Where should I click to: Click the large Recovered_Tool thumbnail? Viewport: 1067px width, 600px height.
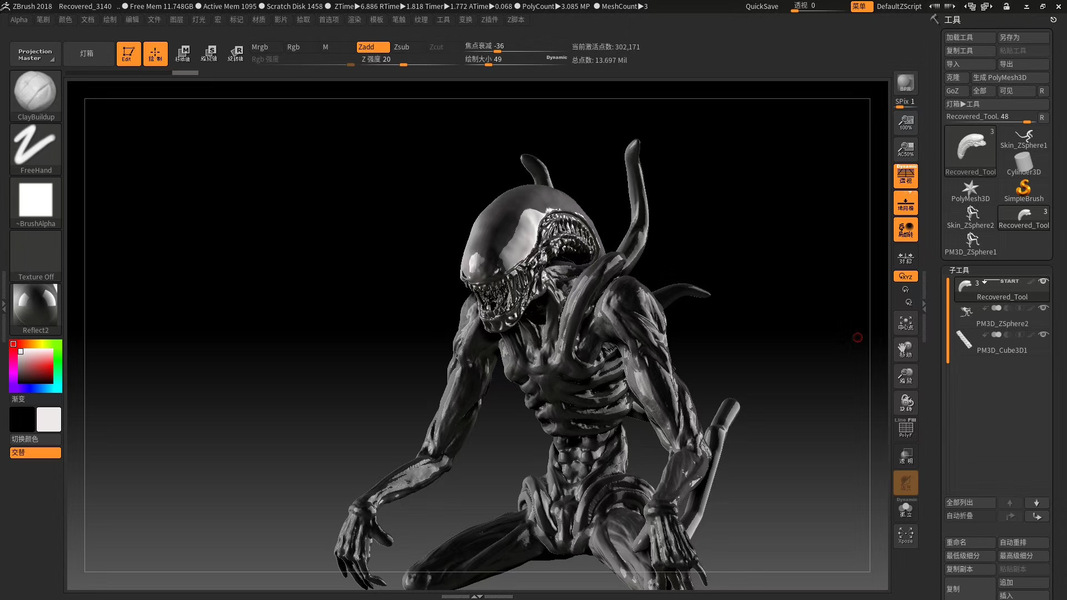(x=970, y=152)
